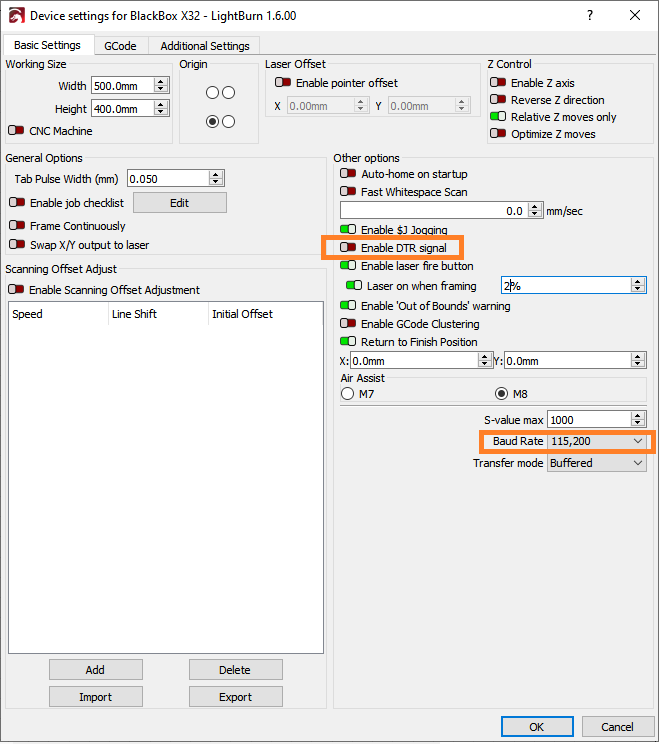Select the top-left origin radio button
659x744 pixels.
click(x=212, y=93)
